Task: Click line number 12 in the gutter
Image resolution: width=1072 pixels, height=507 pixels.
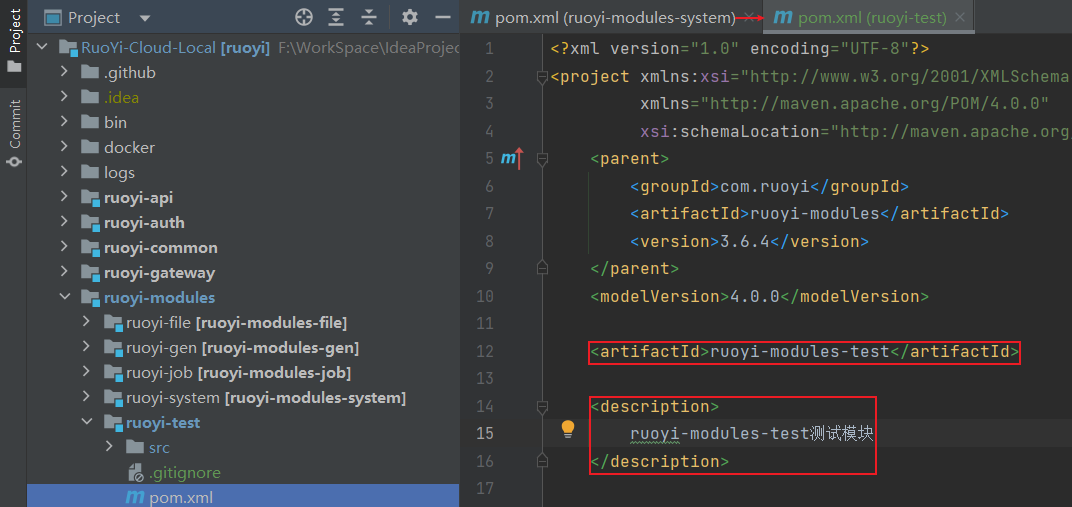Action: pyautogui.click(x=485, y=352)
